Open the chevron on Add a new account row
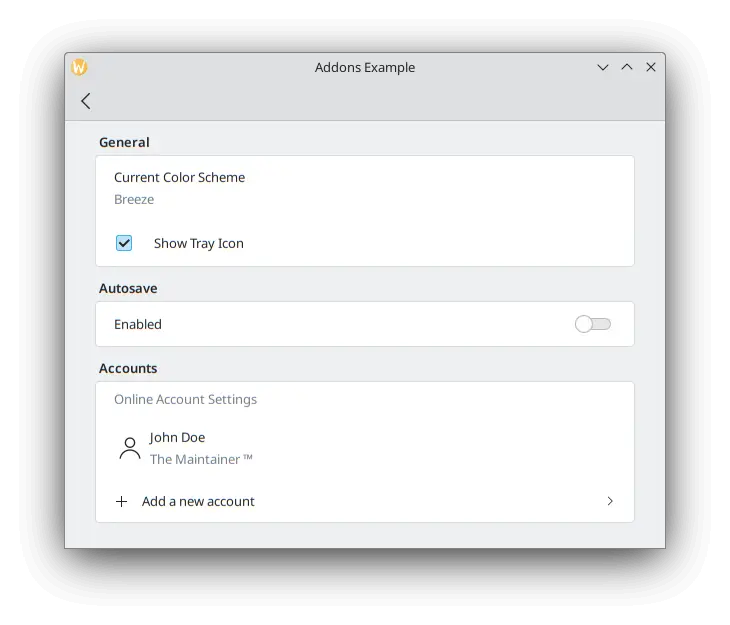Viewport: 730px width, 625px height. pyautogui.click(x=610, y=501)
